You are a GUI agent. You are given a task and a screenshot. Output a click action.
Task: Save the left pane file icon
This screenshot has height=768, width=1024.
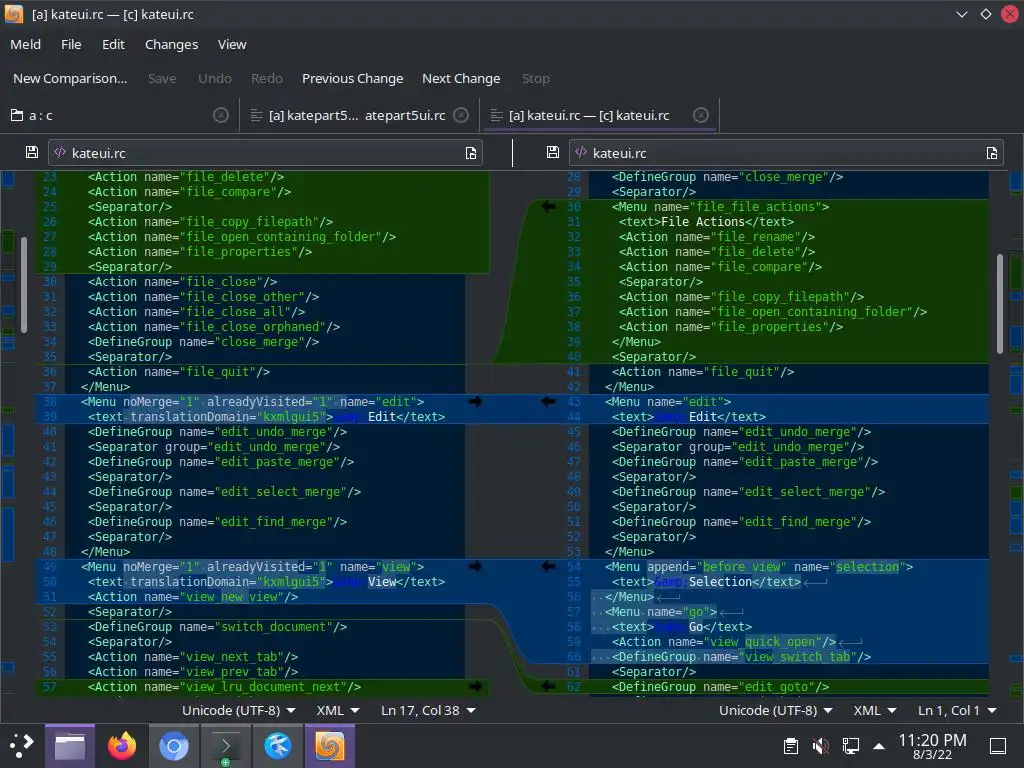[x=31, y=153]
